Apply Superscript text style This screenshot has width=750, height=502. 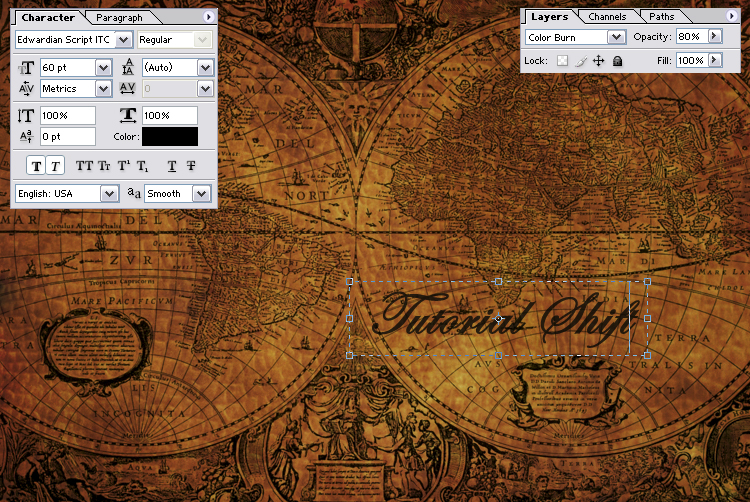tap(124, 166)
